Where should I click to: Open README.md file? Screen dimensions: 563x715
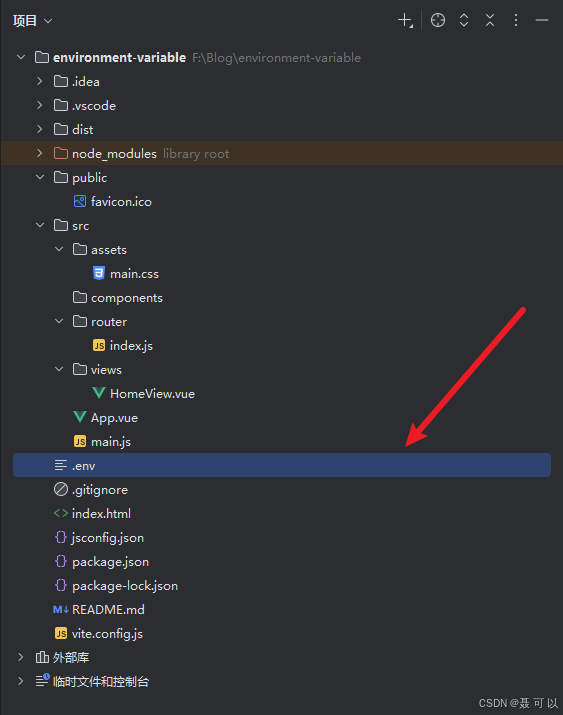pyautogui.click(x=108, y=610)
